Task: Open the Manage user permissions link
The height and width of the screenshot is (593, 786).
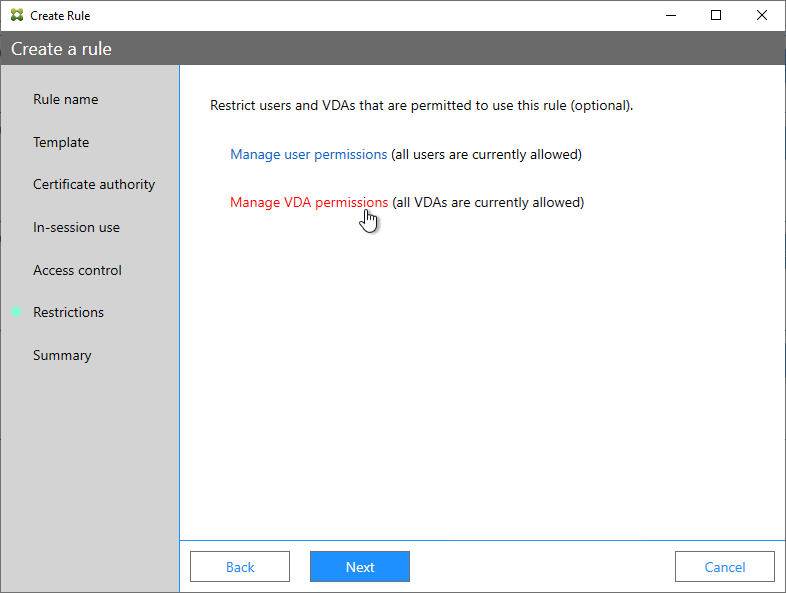Action: (308, 154)
